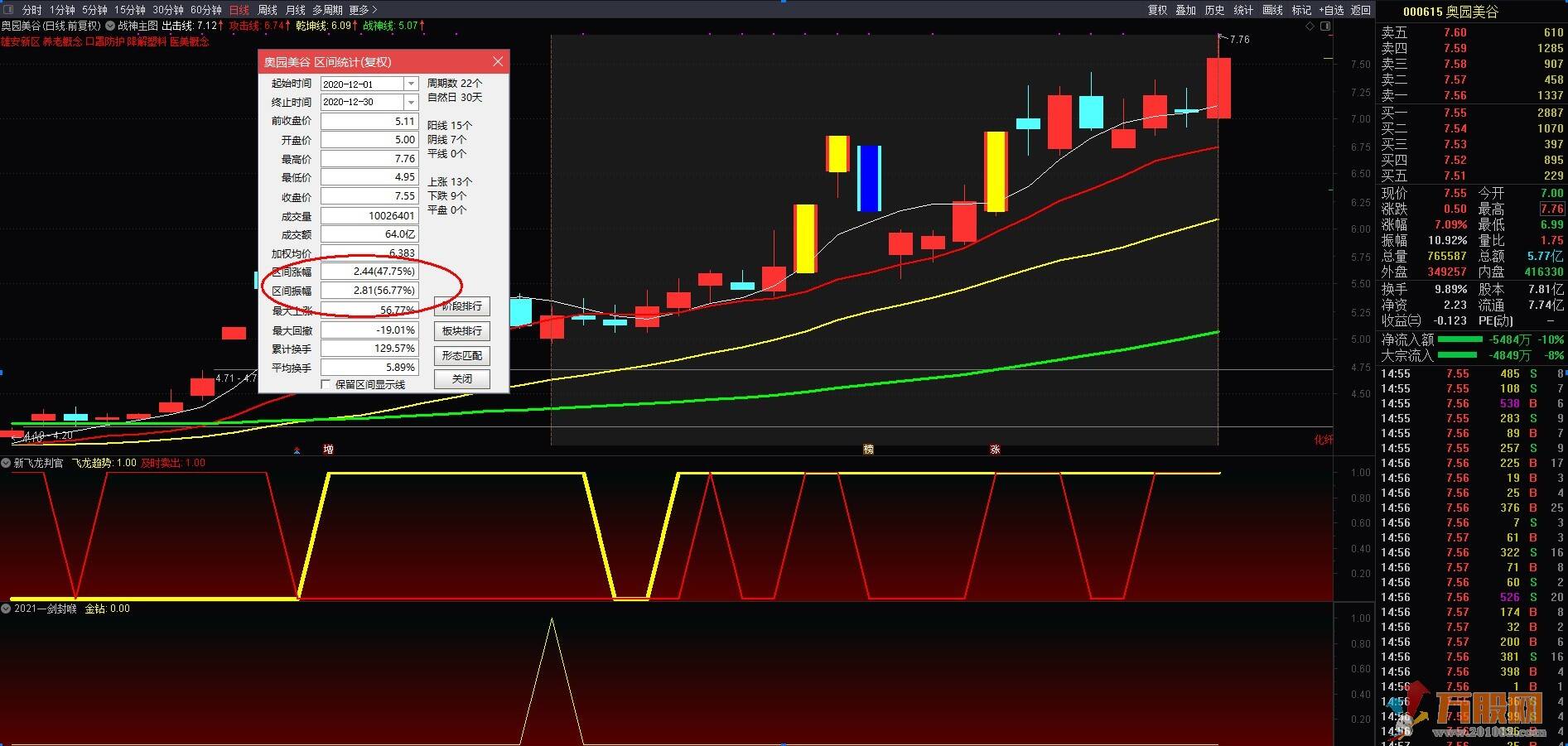Click the 雄安新区 concept tag

click(x=20, y=41)
